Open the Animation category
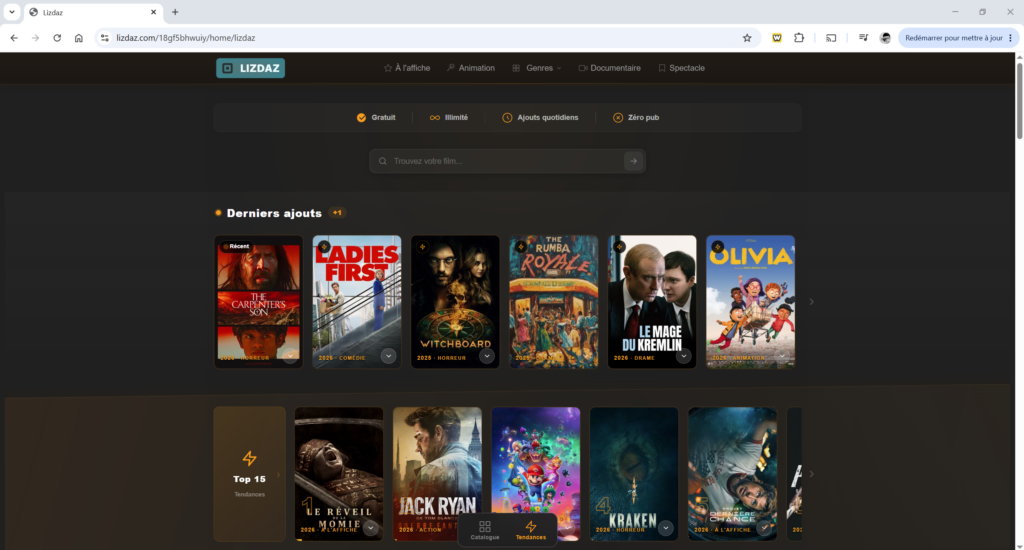Screen dimensions: 1024x550 tap(471, 68)
